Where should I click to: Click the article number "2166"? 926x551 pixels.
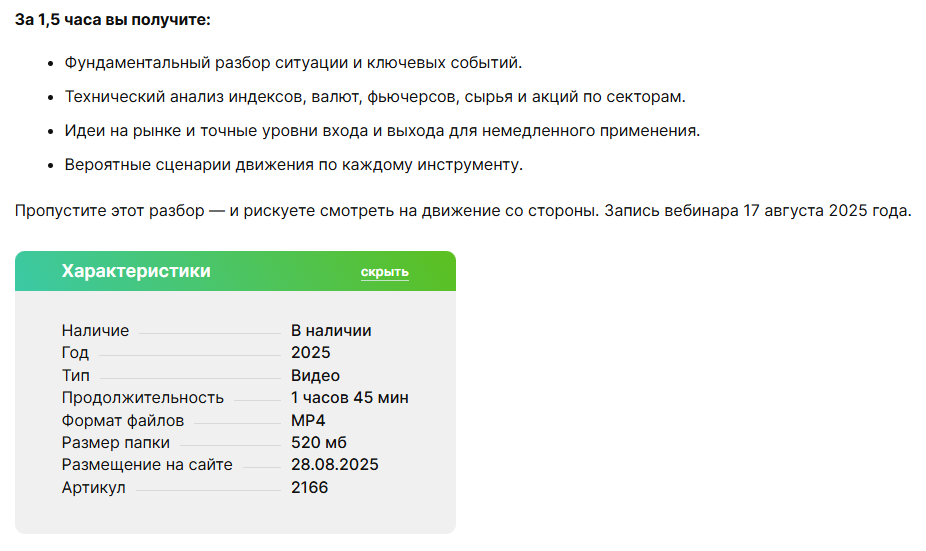point(309,488)
